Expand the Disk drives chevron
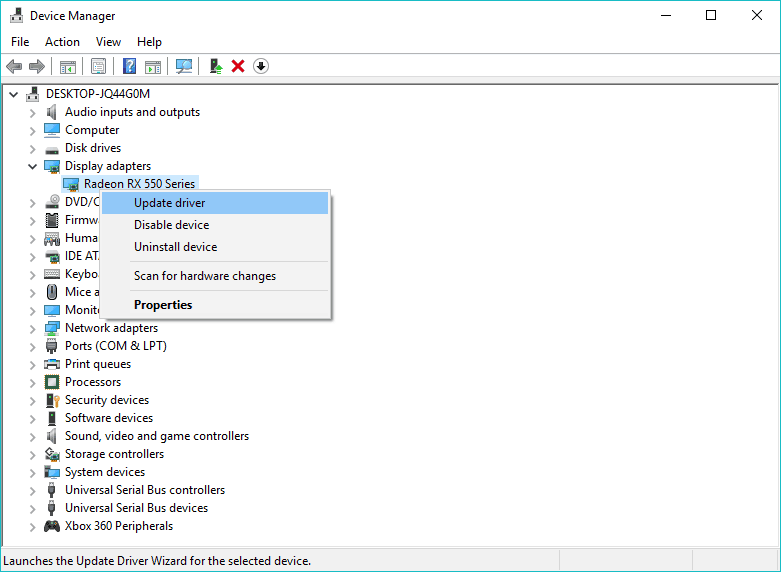 pyautogui.click(x=33, y=149)
